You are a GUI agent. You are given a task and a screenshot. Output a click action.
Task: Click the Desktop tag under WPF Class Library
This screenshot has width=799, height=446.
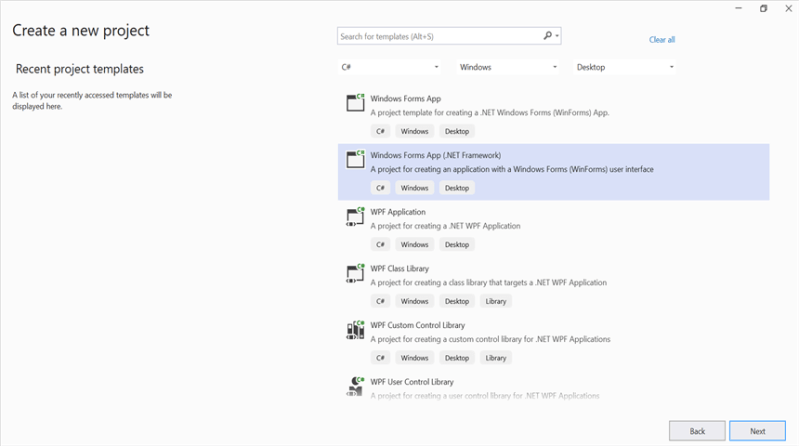point(457,301)
